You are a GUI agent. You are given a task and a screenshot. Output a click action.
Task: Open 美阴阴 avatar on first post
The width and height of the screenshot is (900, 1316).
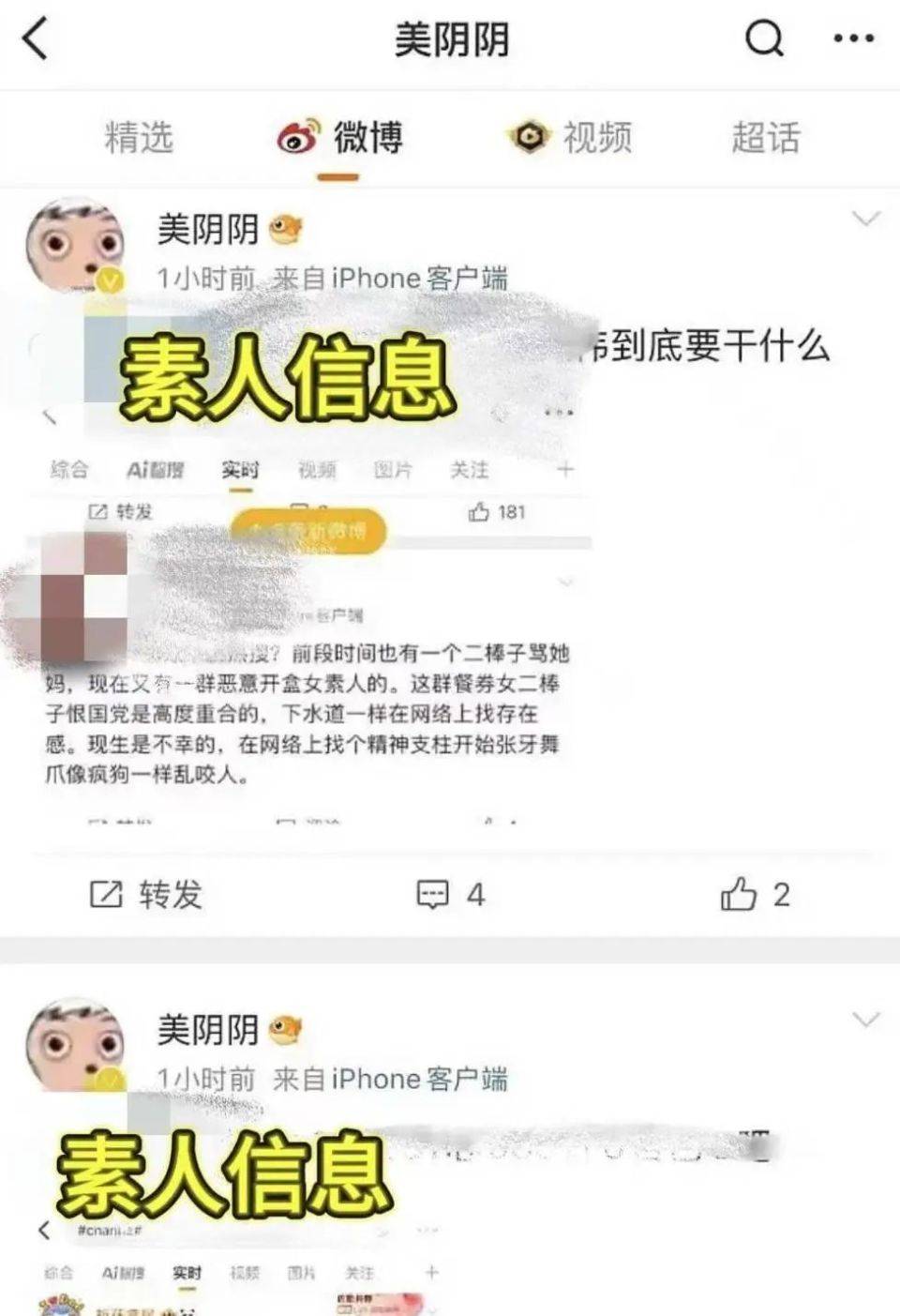pyautogui.click(x=75, y=244)
